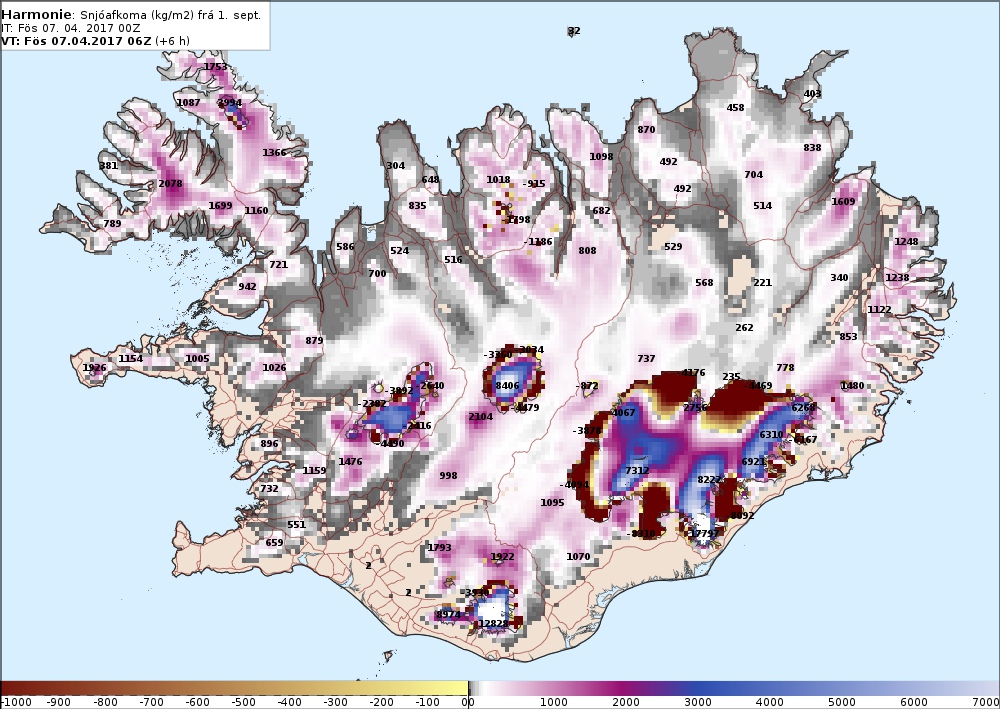Click the map value 732

coord(270,489)
